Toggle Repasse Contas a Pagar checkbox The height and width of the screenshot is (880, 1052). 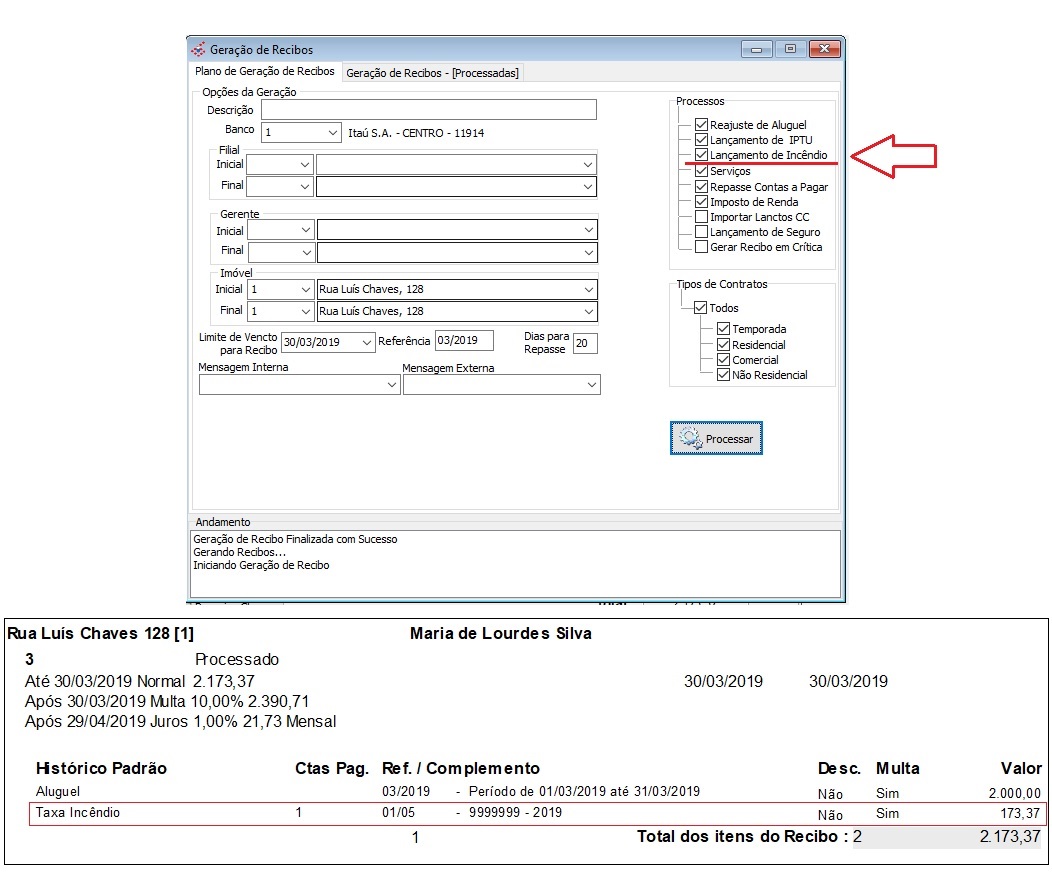click(702, 186)
